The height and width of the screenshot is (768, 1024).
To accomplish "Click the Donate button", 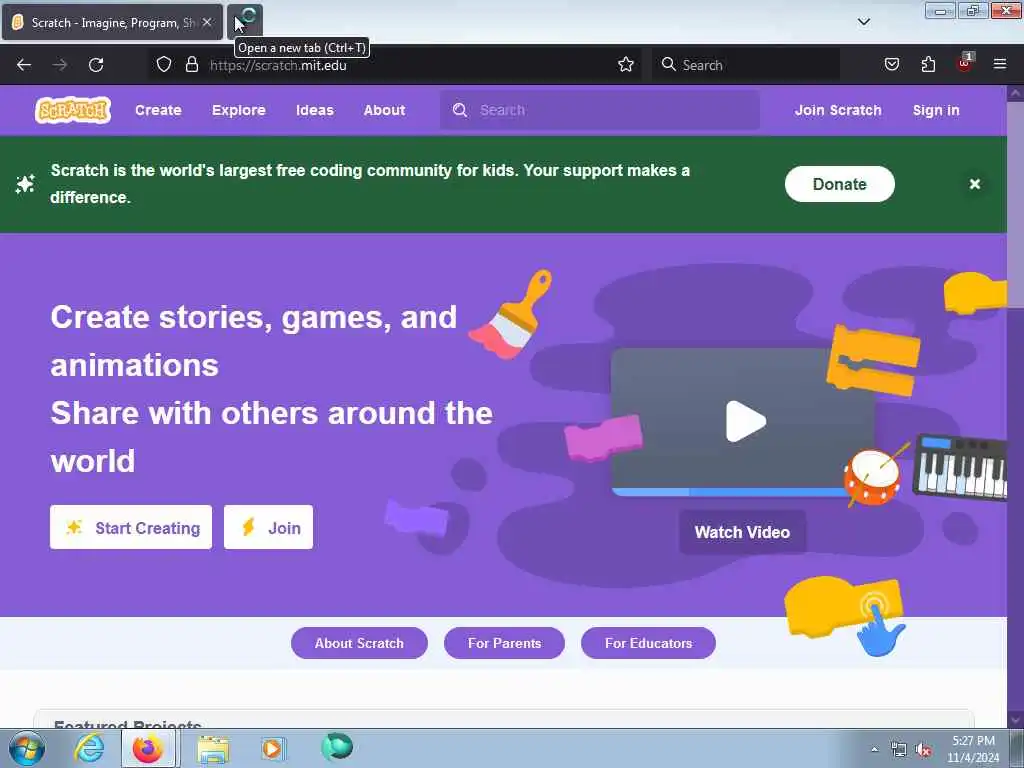I will pos(839,184).
